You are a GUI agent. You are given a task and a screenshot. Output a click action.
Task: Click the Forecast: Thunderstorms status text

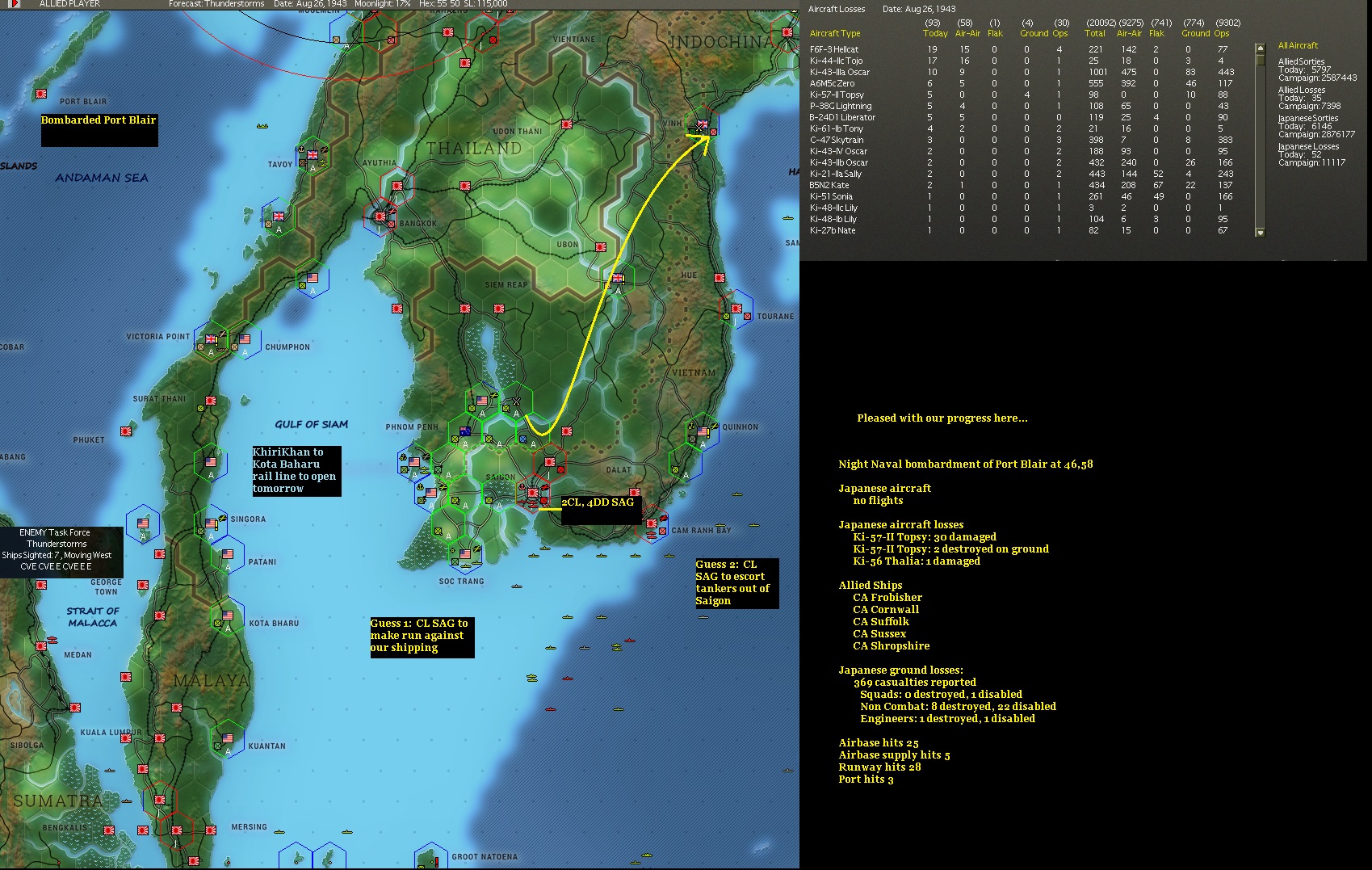[216, 4]
